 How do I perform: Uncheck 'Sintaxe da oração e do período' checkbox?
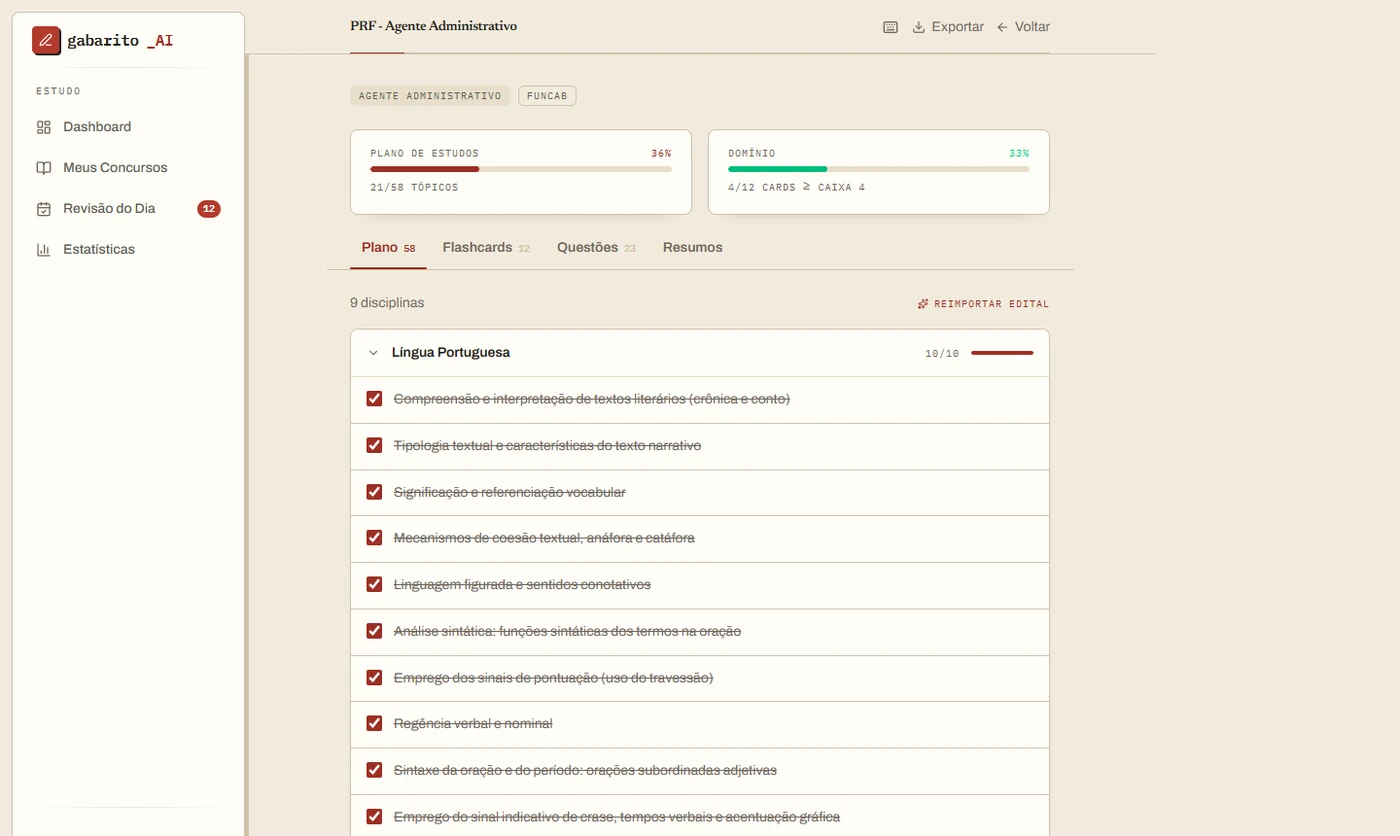(374, 770)
